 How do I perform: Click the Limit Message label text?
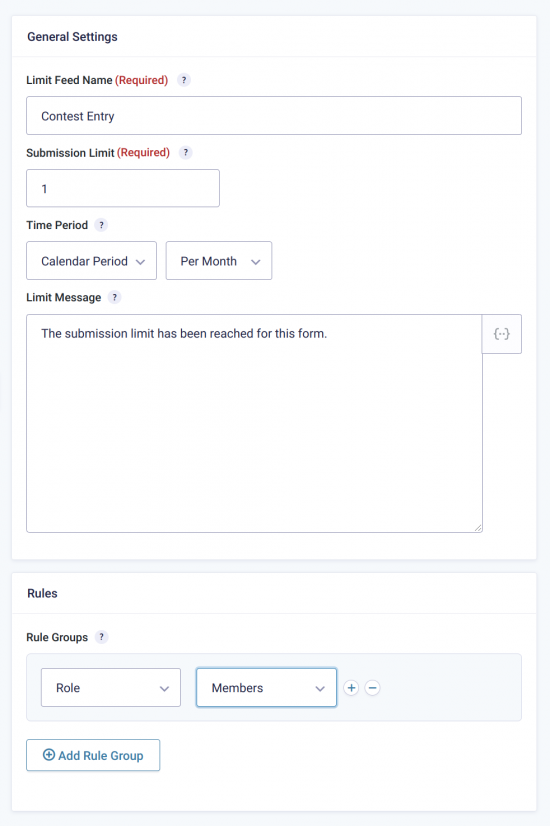click(64, 298)
